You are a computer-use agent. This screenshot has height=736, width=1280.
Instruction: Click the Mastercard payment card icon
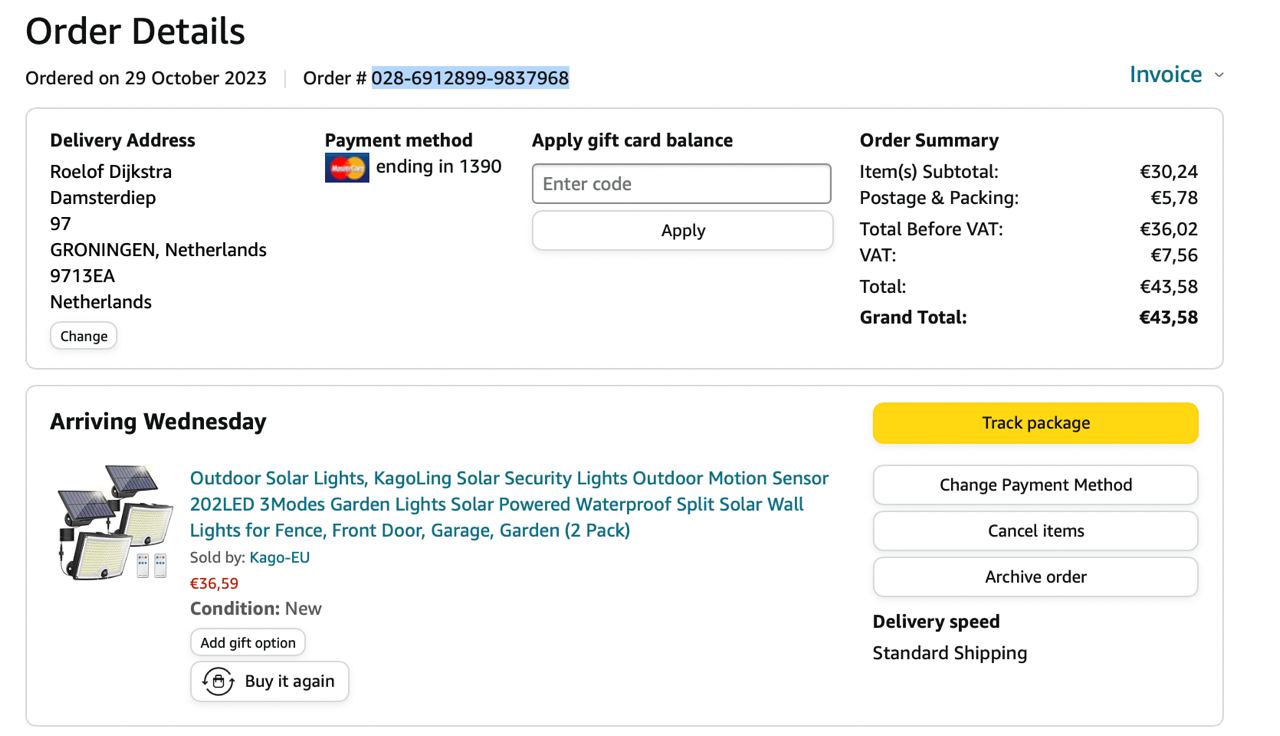(347, 168)
